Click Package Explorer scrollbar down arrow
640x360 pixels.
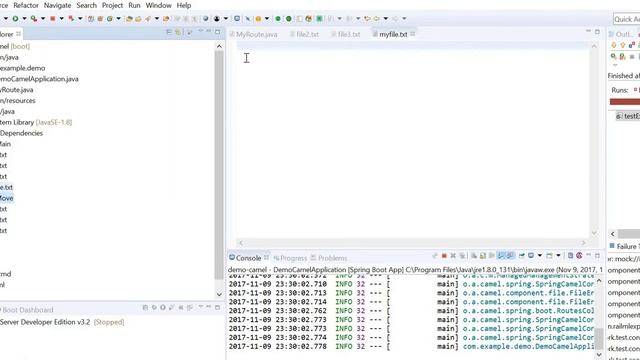[x=219, y=294]
